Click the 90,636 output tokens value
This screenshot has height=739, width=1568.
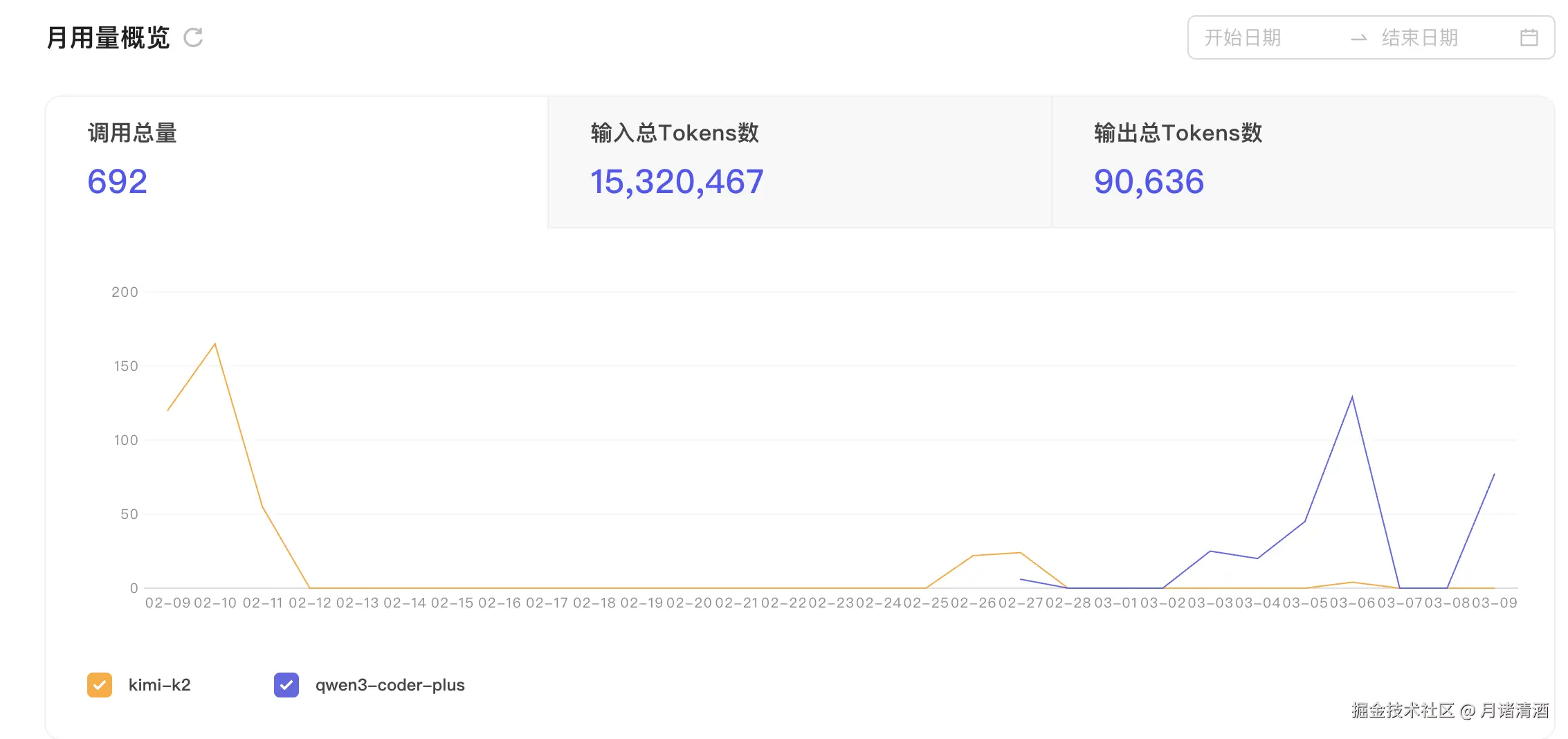point(1149,182)
